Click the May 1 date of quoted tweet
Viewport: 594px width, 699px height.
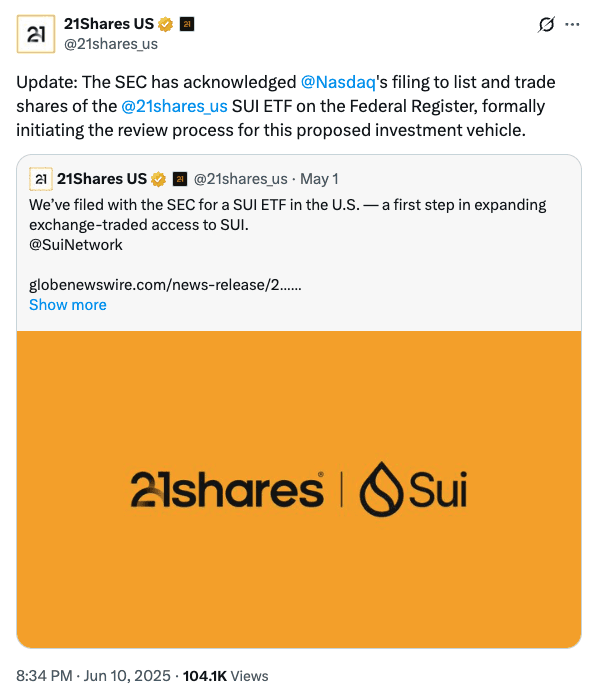[x=319, y=179]
